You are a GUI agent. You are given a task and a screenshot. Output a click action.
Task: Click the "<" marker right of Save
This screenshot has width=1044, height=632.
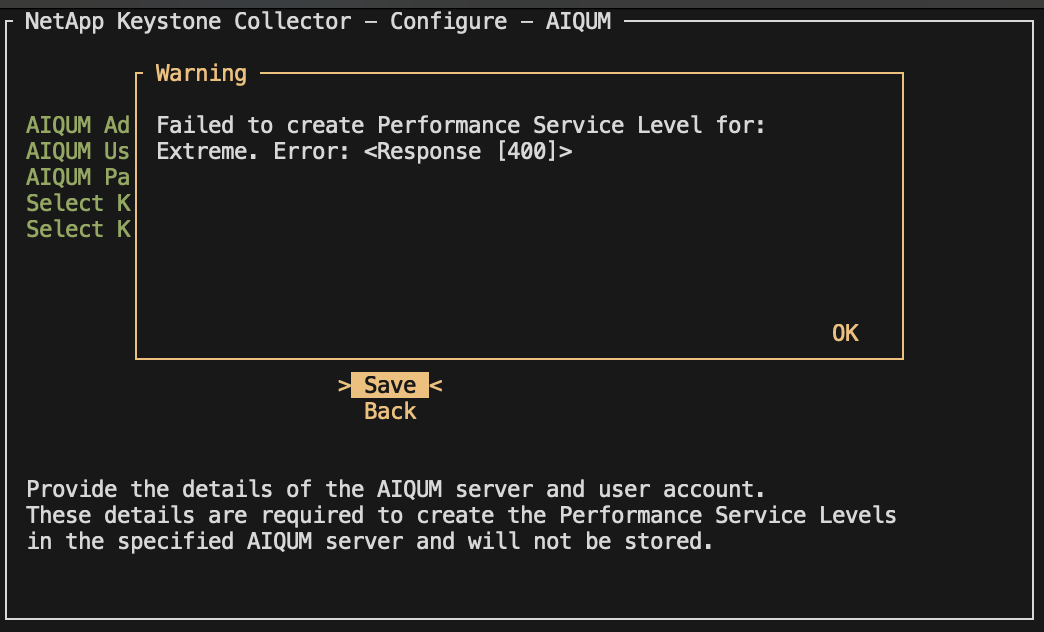tap(436, 385)
